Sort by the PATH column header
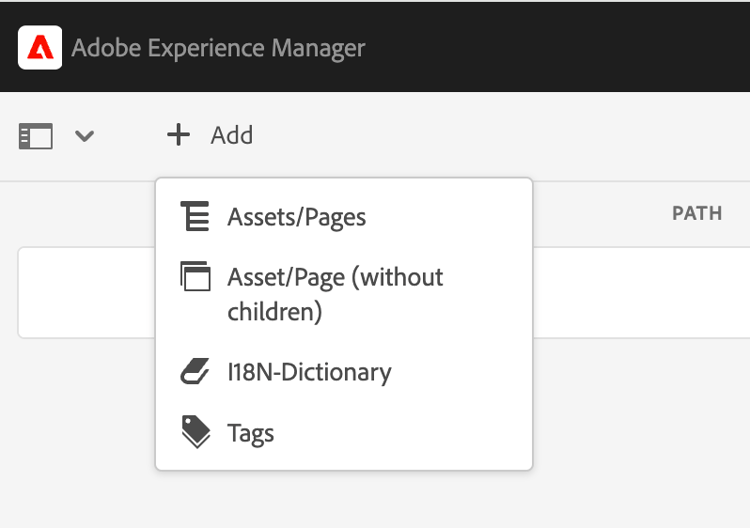 (697, 214)
